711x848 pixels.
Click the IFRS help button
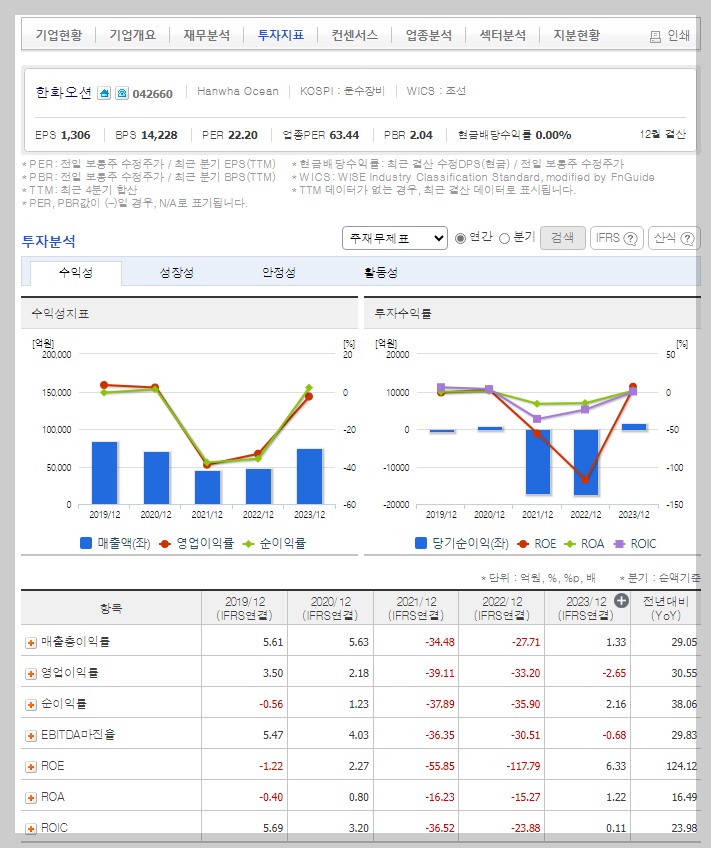coord(616,238)
